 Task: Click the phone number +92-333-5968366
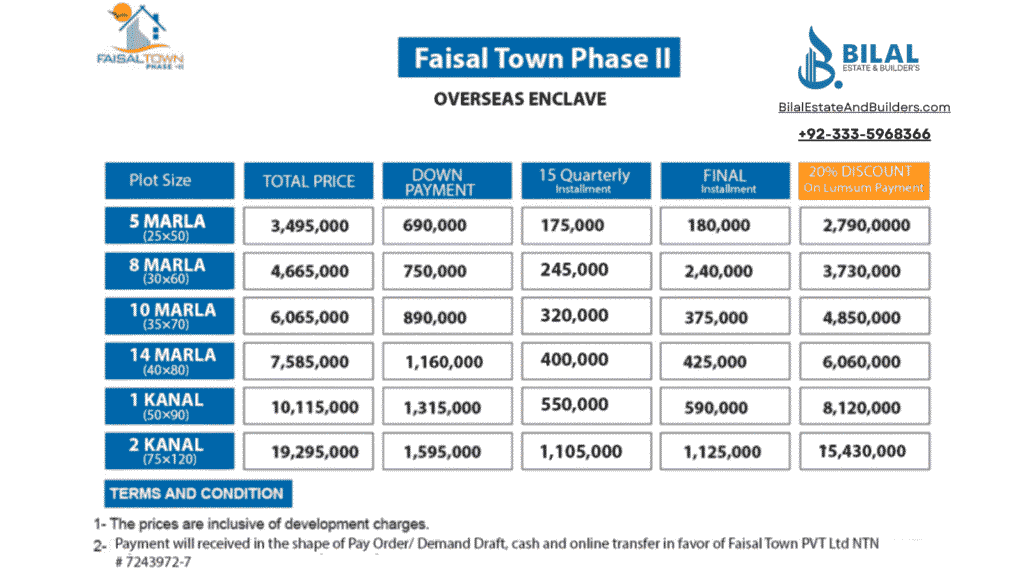pyautogui.click(x=864, y=134)
